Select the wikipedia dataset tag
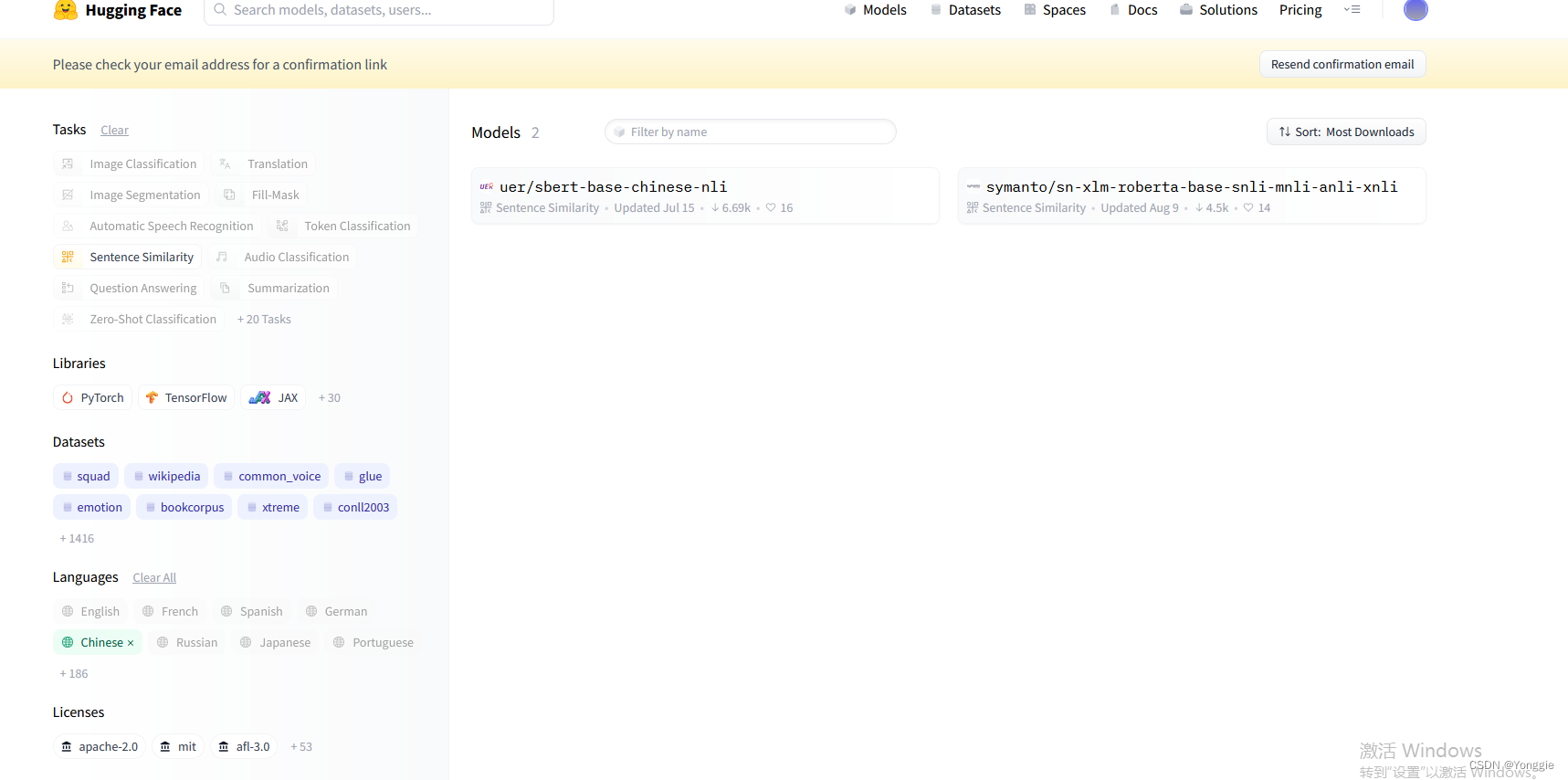Screen dimensions: 1568x780 click(x=166, y=477)
